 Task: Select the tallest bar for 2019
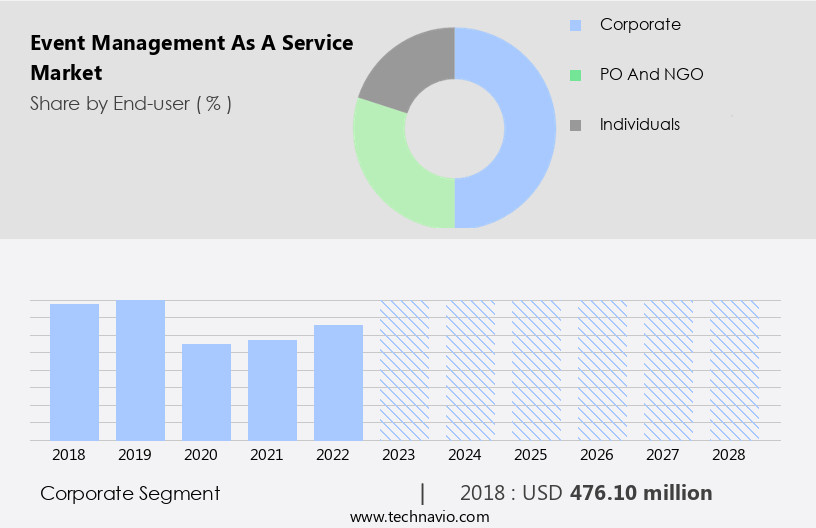(x=141, y=369)
